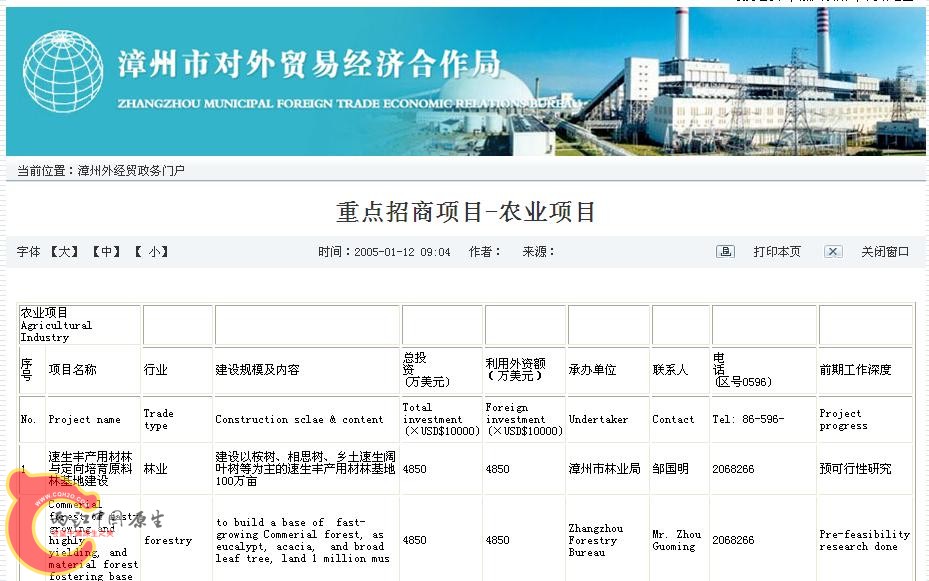Click the 关闭窗口 close window link

[x=885, y=252]
